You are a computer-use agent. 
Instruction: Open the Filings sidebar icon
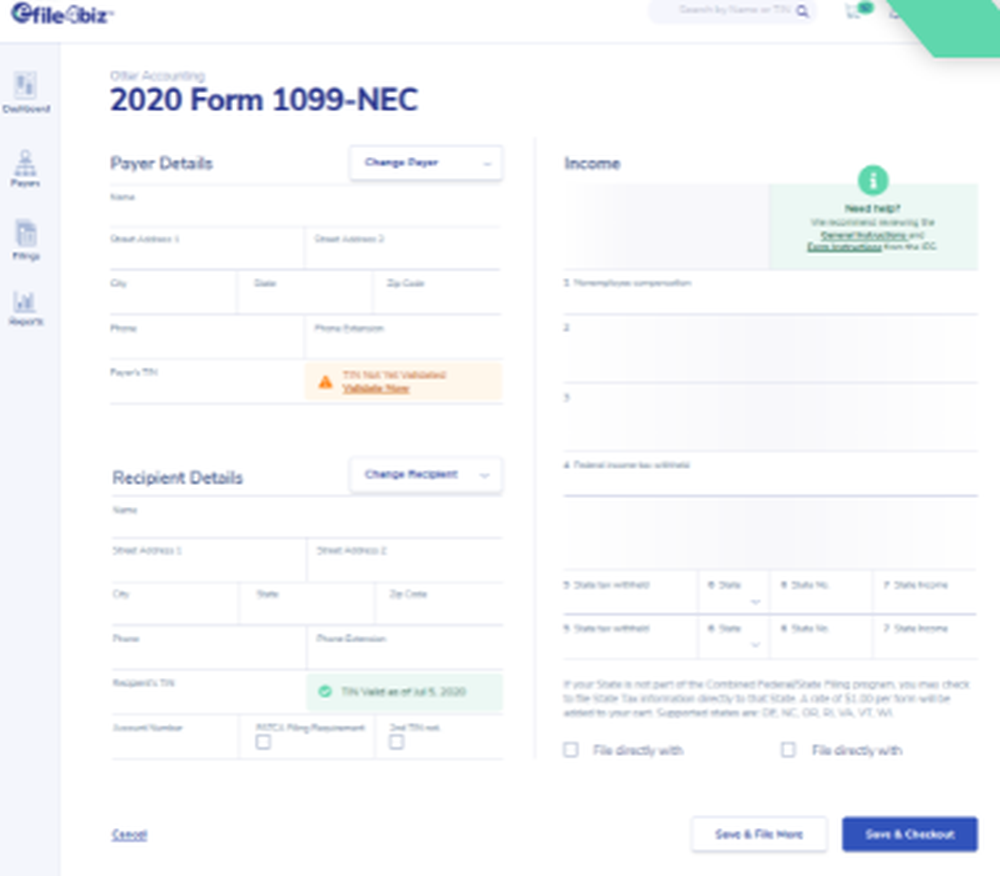(x=26, y=239)
